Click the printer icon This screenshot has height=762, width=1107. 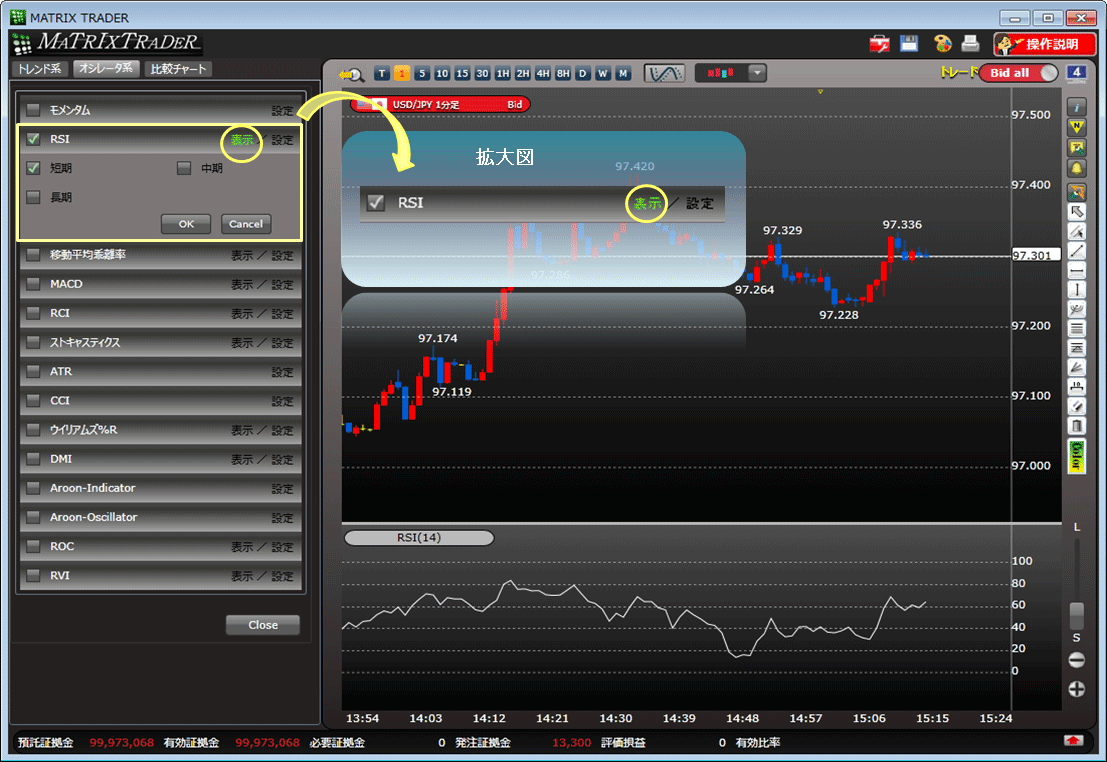click(971, 44)
